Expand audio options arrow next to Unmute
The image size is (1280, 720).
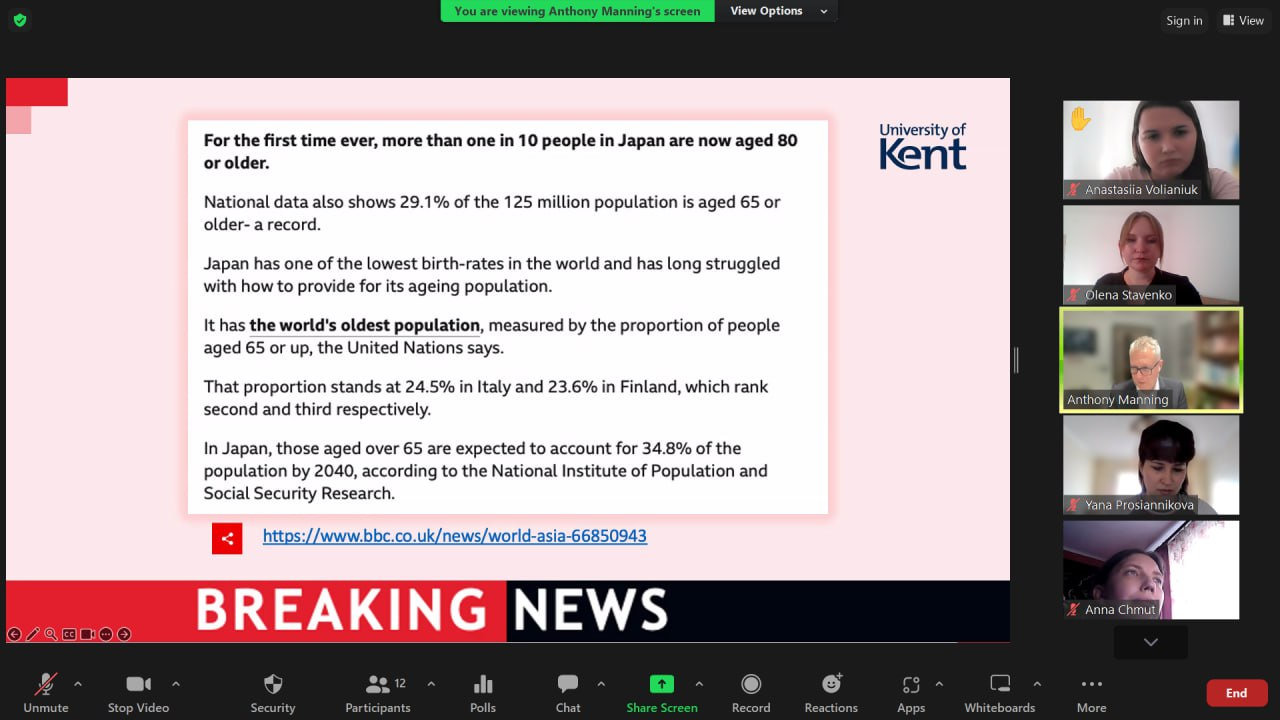pos(78,684)
